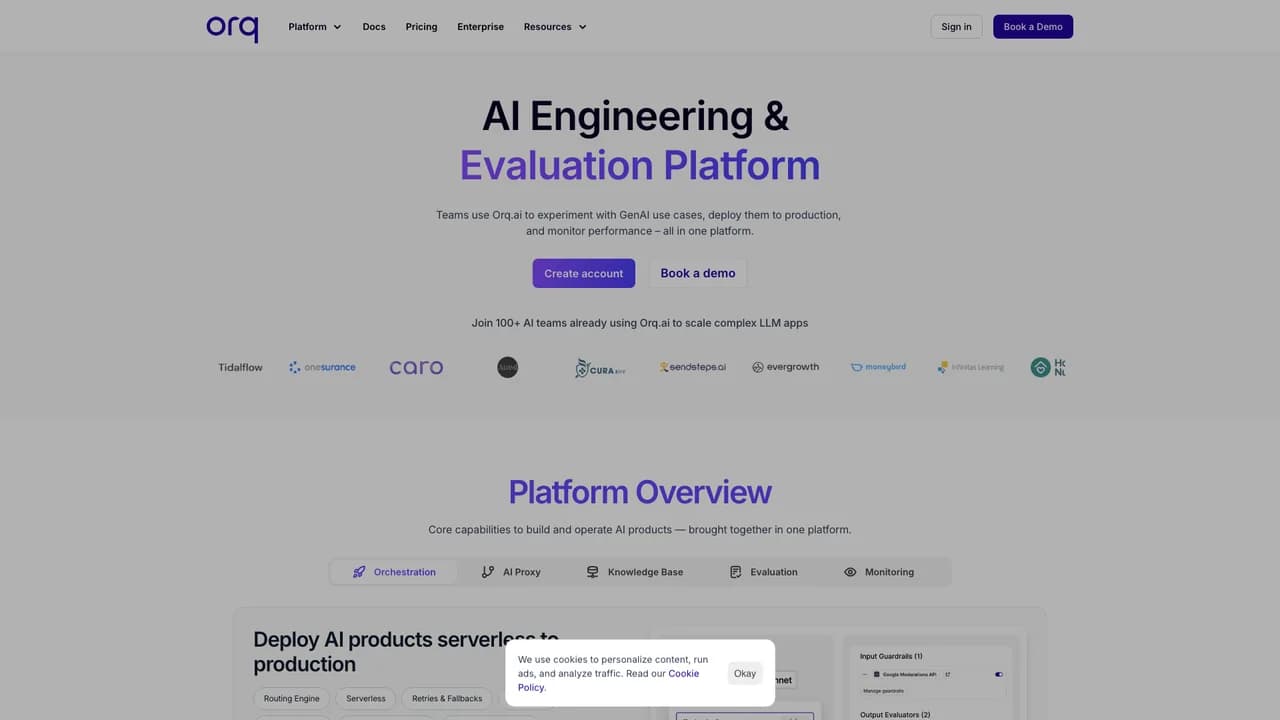Click the hero Book a demo button
The image size is (1280, 720).
[x=698, y=273]
